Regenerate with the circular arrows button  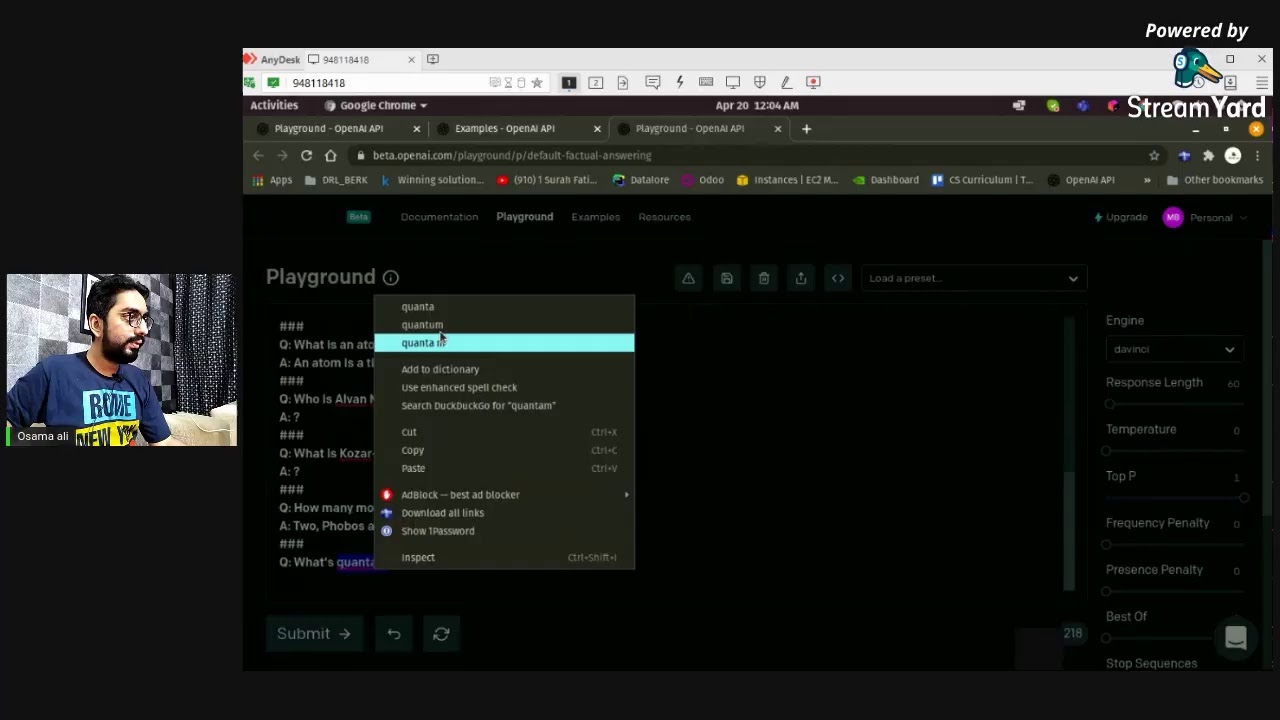(x=441, y=633)
